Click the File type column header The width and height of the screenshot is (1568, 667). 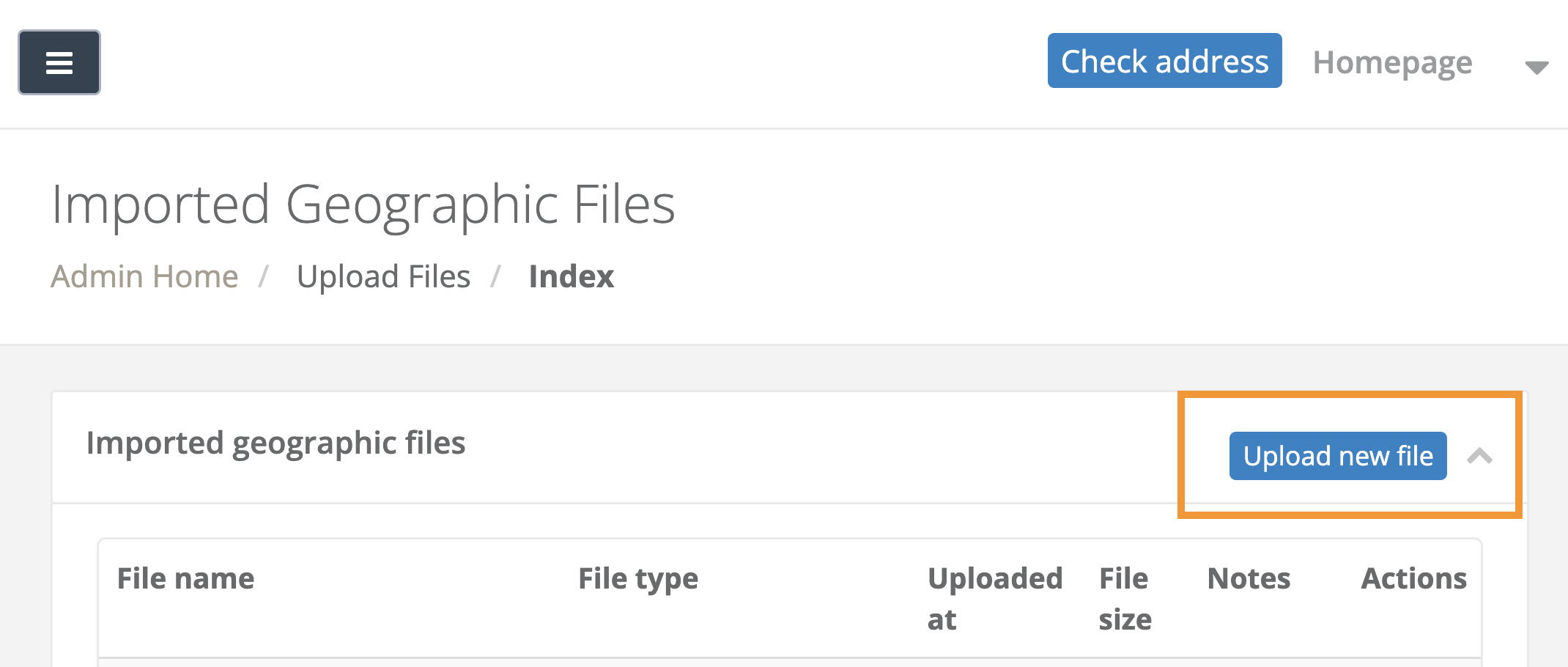click(638, 579)
